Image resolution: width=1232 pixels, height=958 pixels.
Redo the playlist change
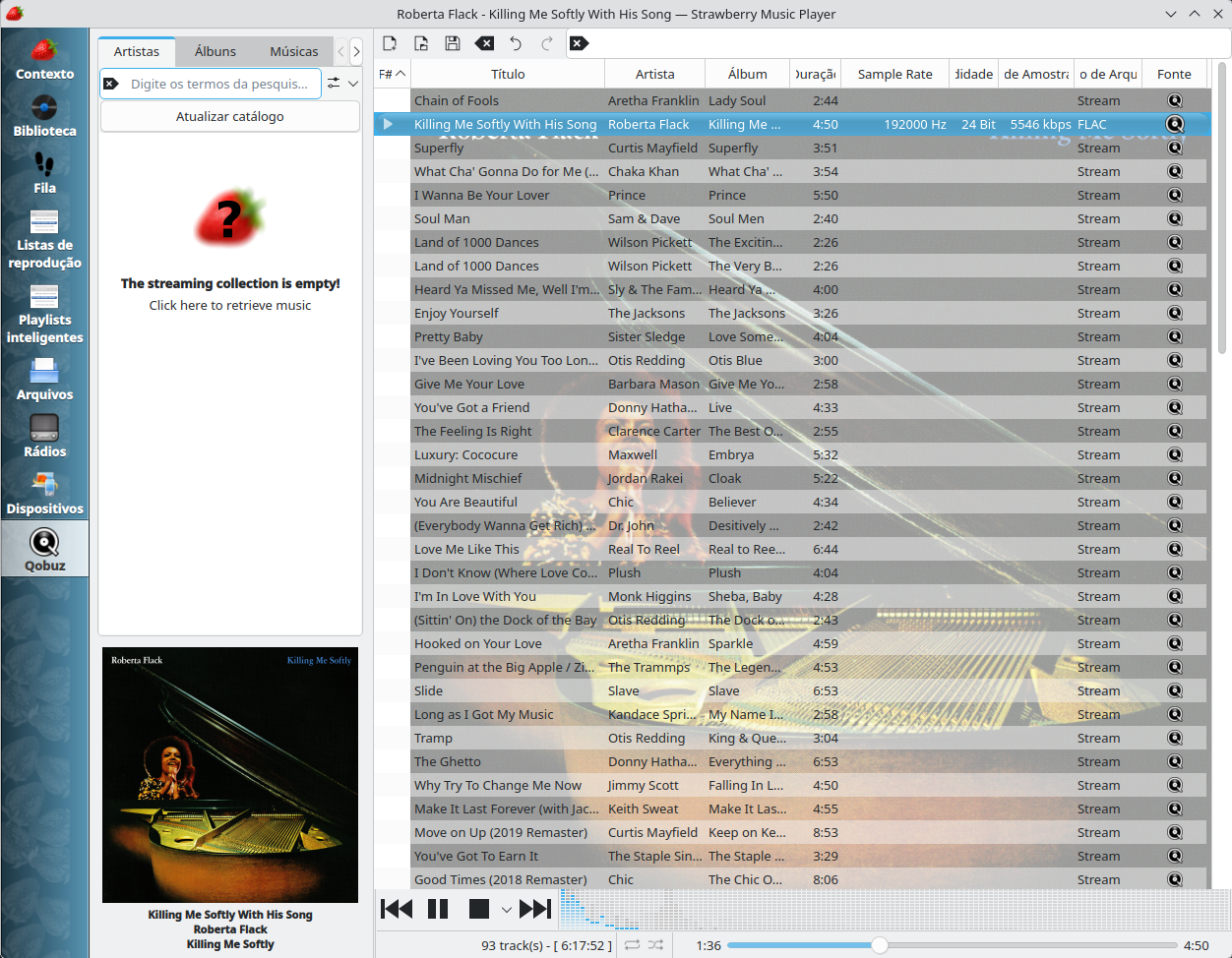(x=547, y=43)
